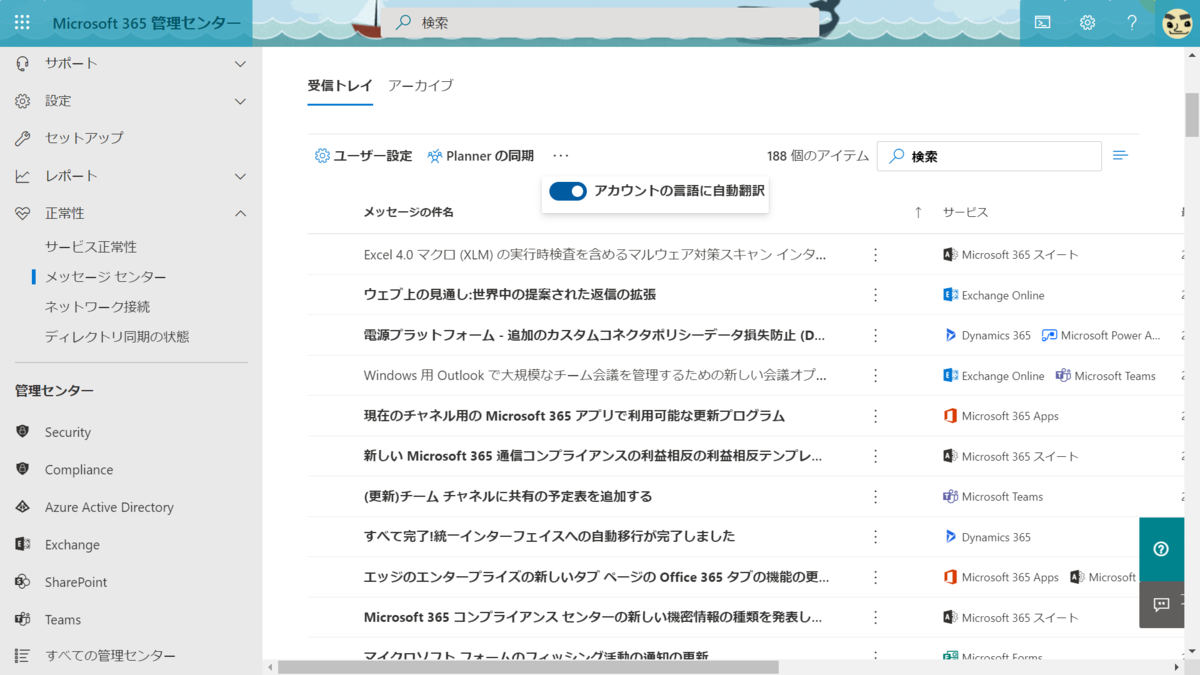
Task: Click the horizontal scrollbar thumb
Action: (528, 667)
